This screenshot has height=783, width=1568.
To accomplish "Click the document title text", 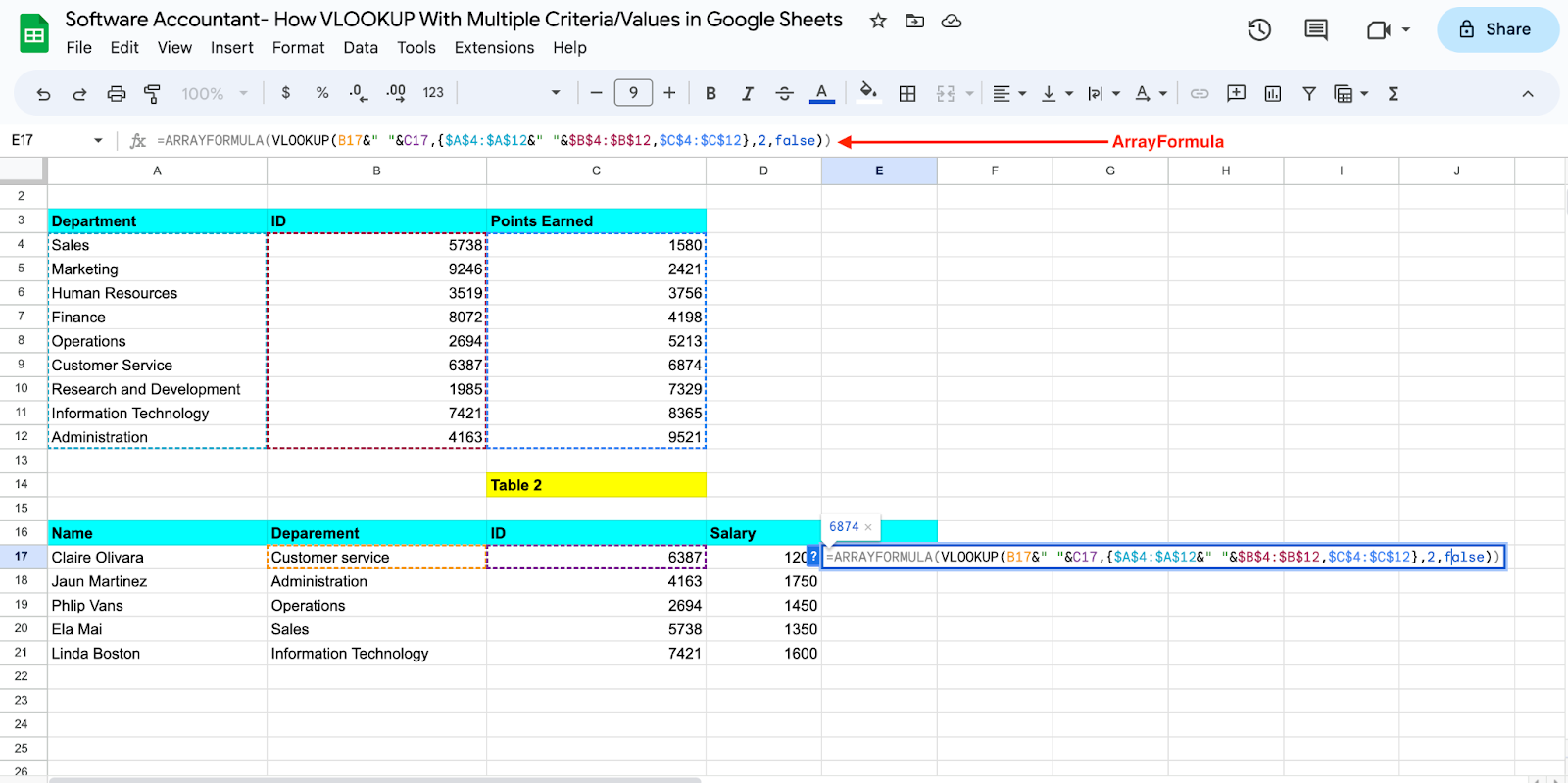I will 454,20.
